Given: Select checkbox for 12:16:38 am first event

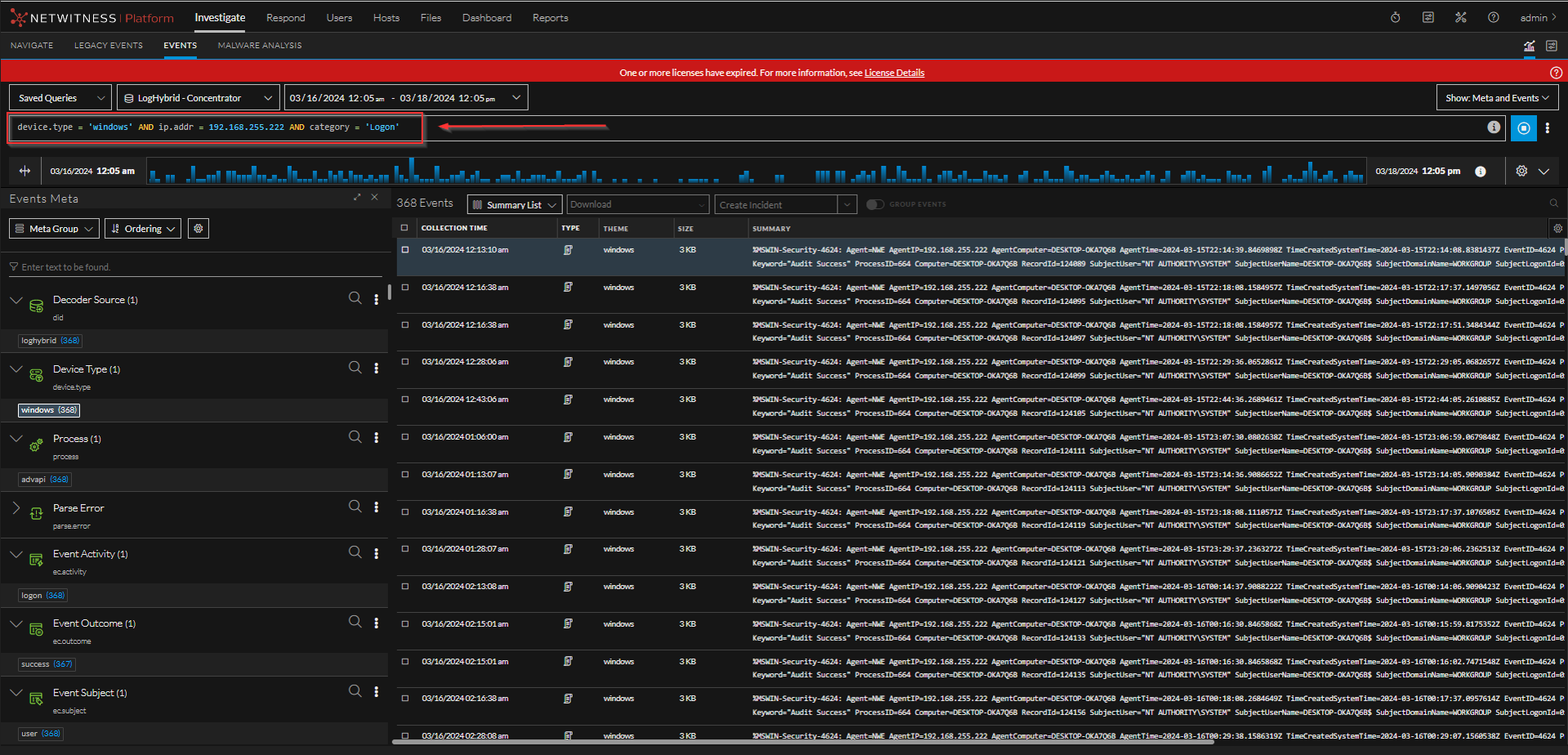Looking at the screenshot, I should 405,288.
